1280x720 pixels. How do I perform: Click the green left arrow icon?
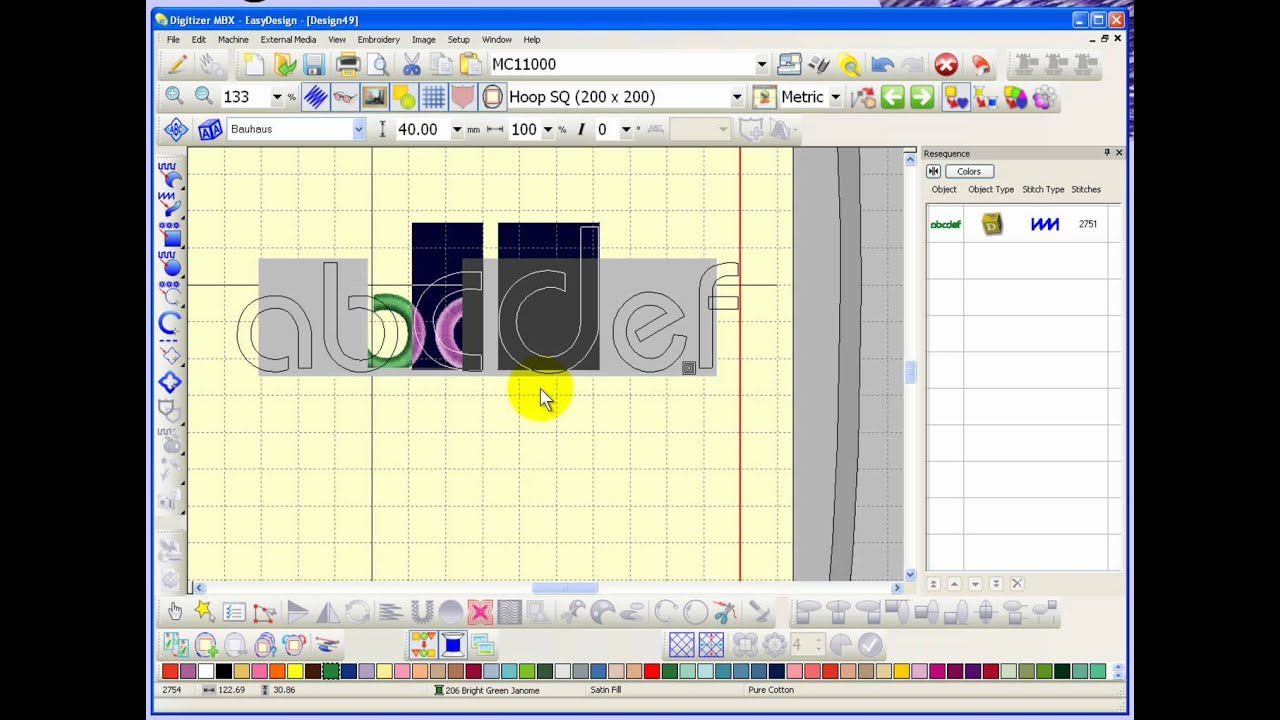[892, 97]
